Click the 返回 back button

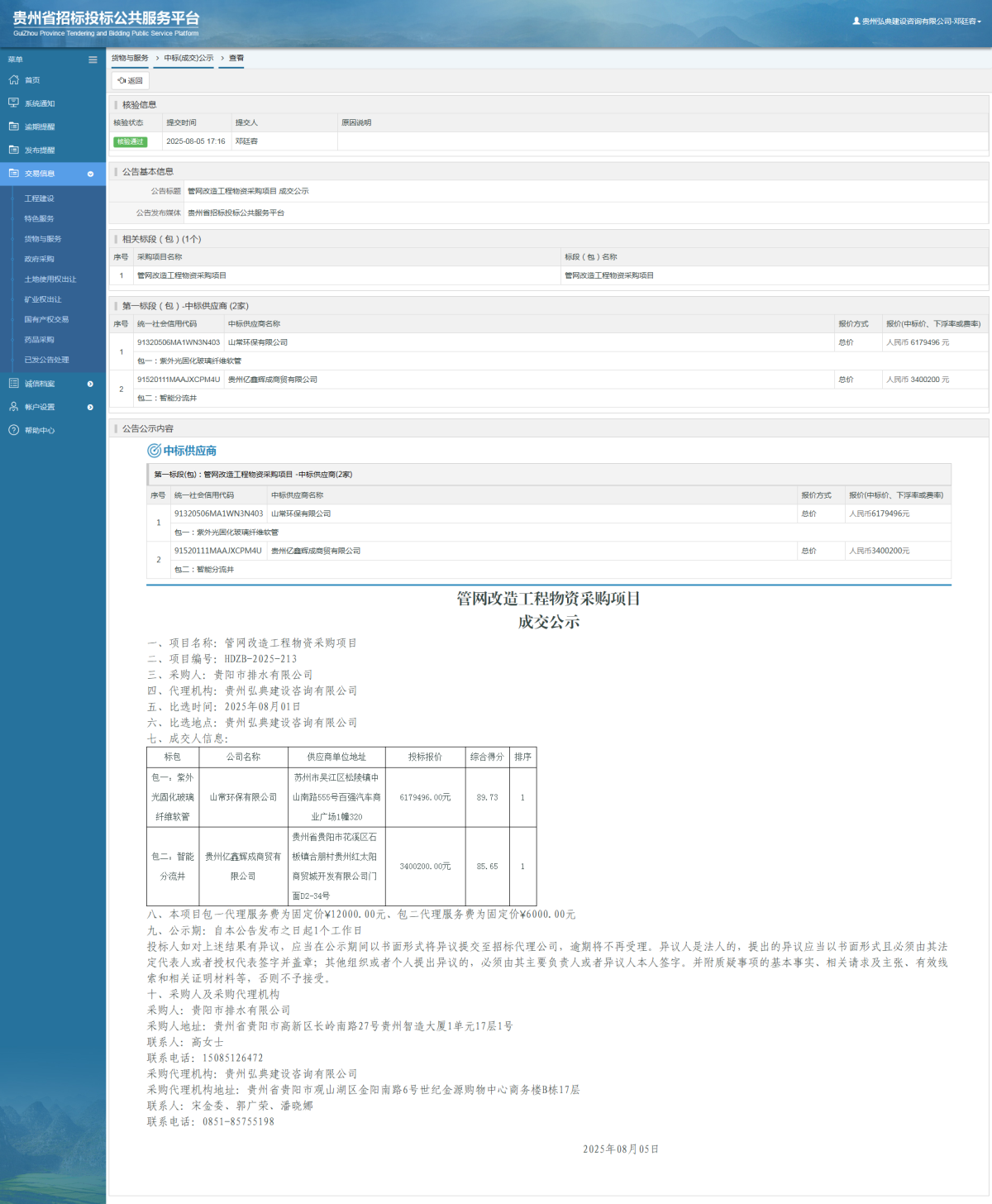point(131,81)
